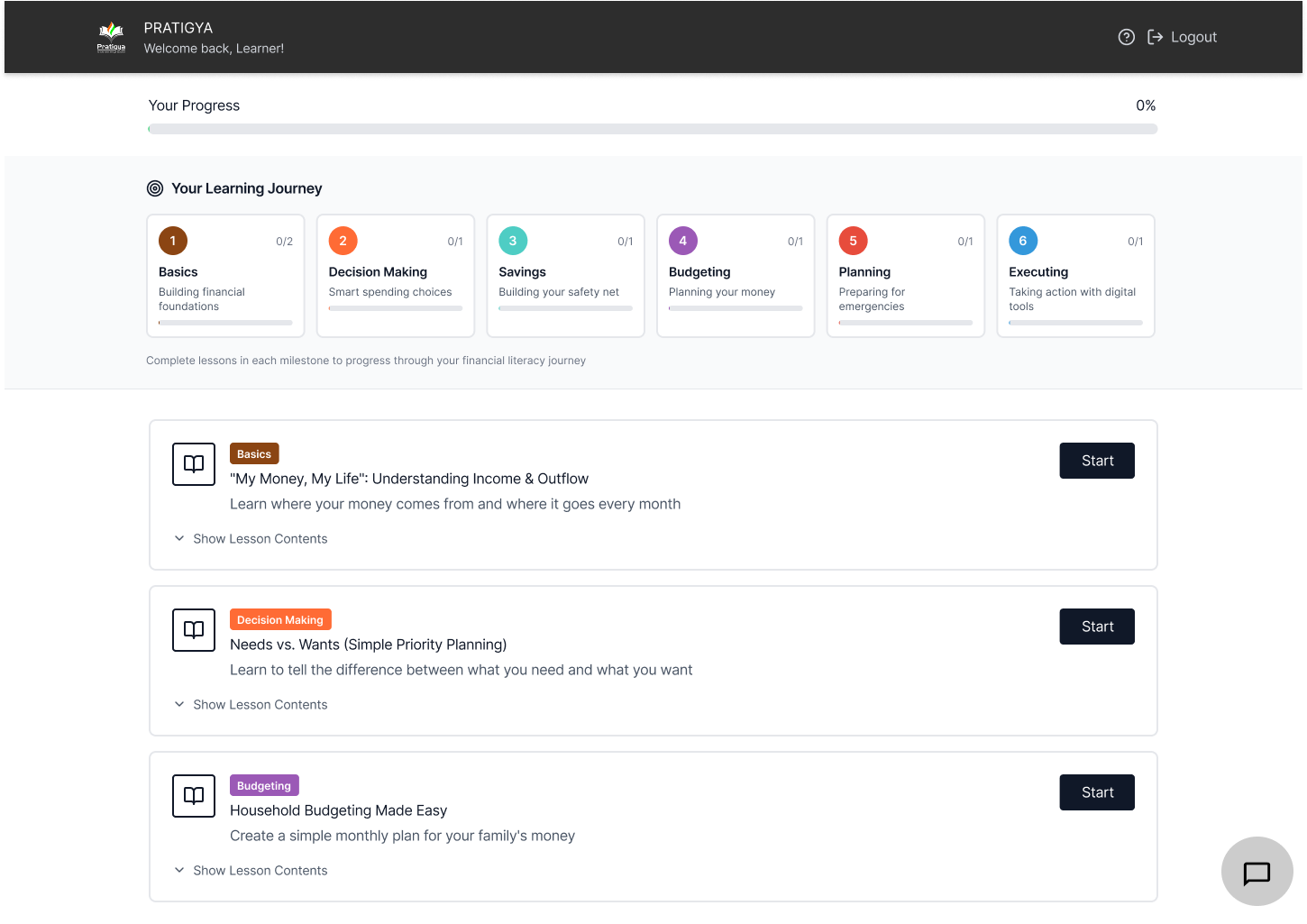Open the Savings milestone title
Viewport: 1307px width, 924px height.
tap(523, 272)
